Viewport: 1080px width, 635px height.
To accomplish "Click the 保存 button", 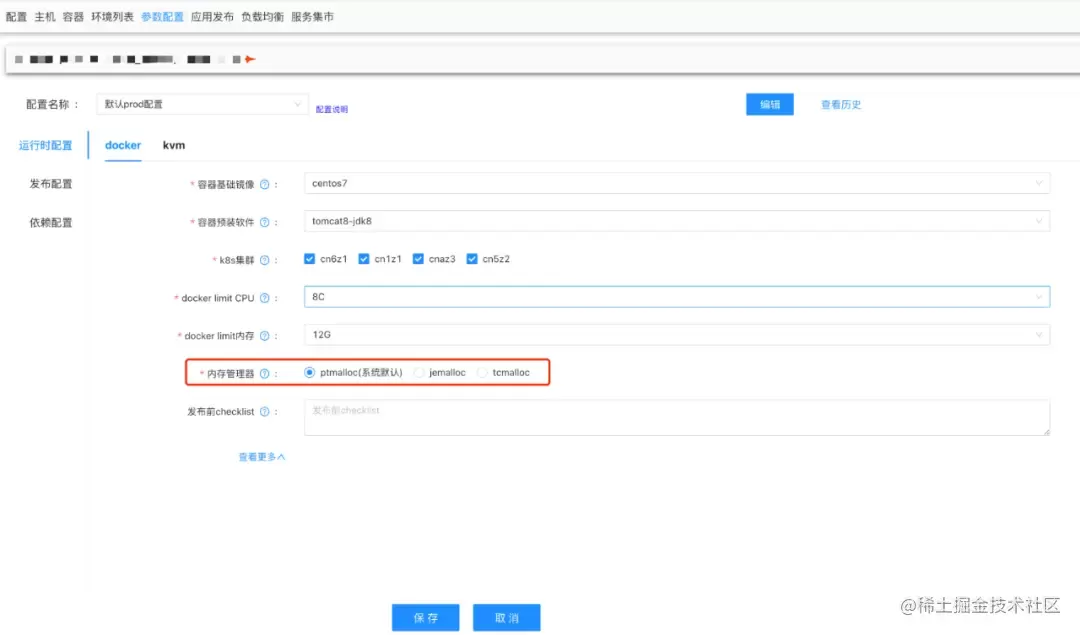I will pos(426,618).
